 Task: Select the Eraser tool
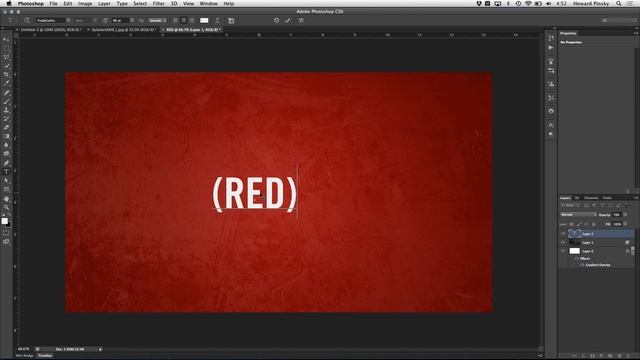click(6, 128)
